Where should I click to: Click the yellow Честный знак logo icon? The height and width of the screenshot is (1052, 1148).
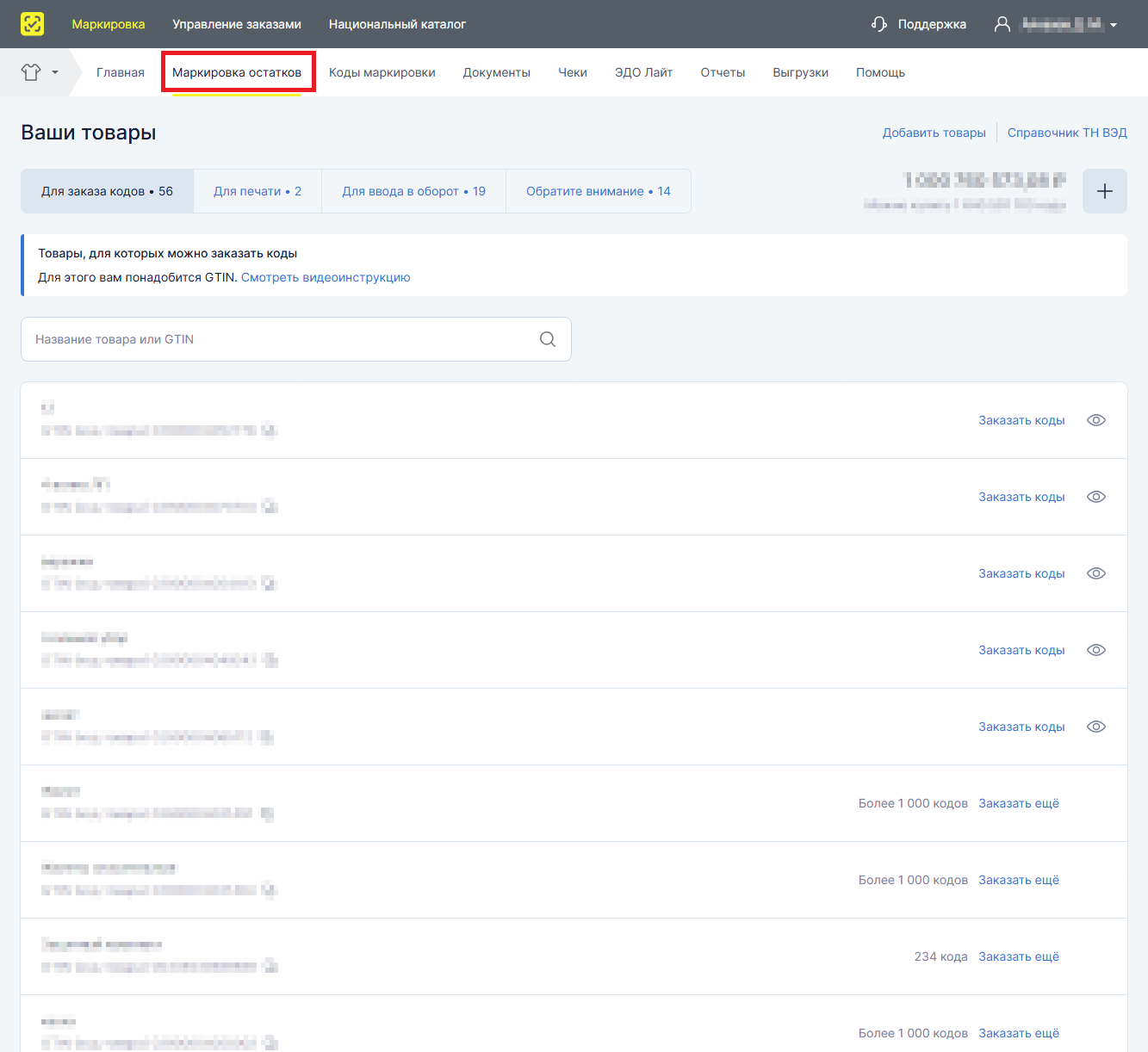click(x=32, y=24)
